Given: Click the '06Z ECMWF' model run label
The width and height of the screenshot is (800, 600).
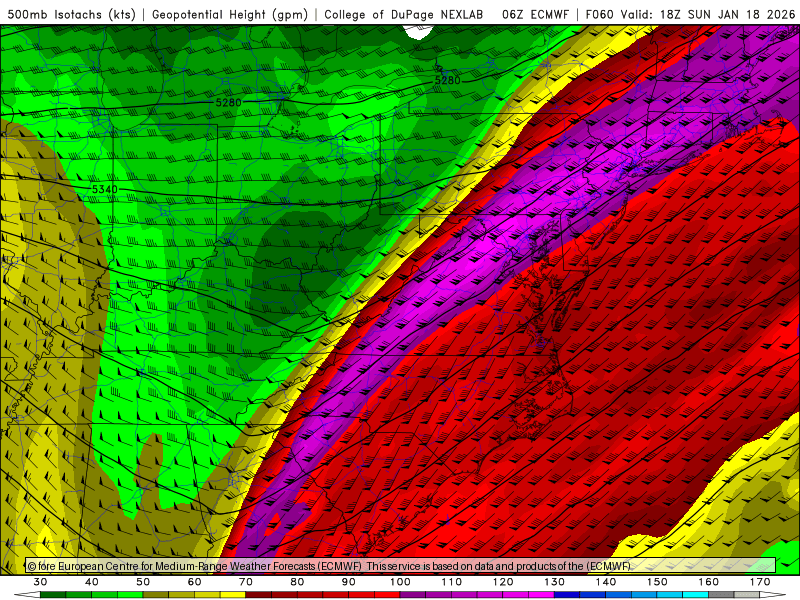Looking at the screenshot, I should [x=535, y=14].
